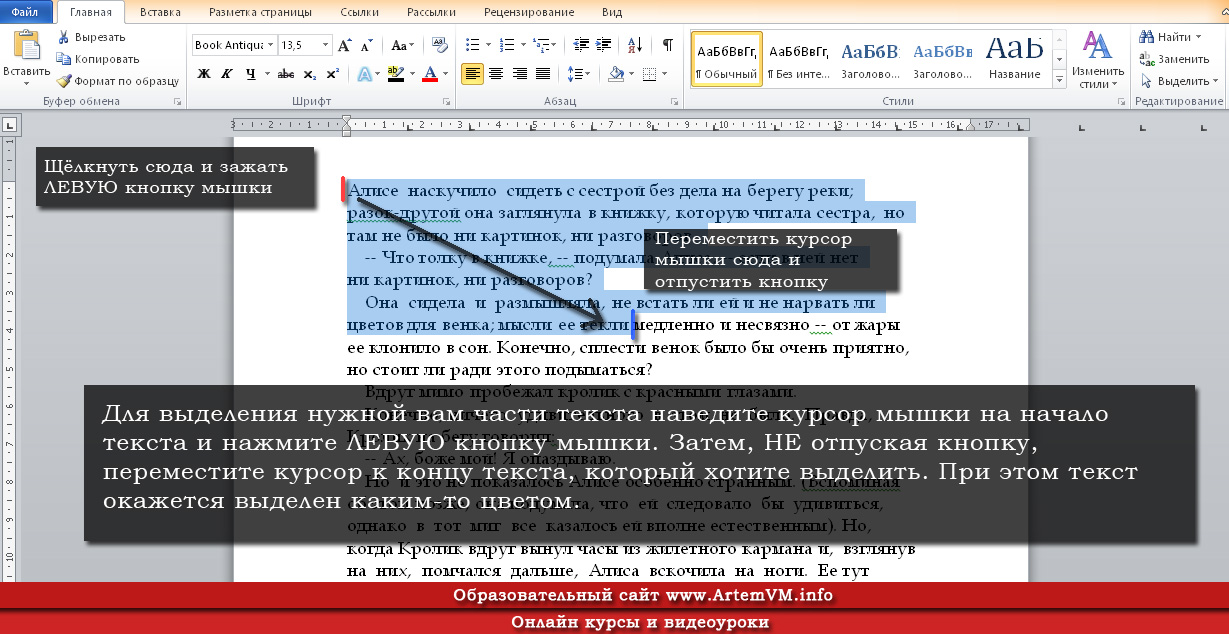Click the Вставить (Paste) clipboard icon
Screen dimensions: 1229x634
(26, 48)
